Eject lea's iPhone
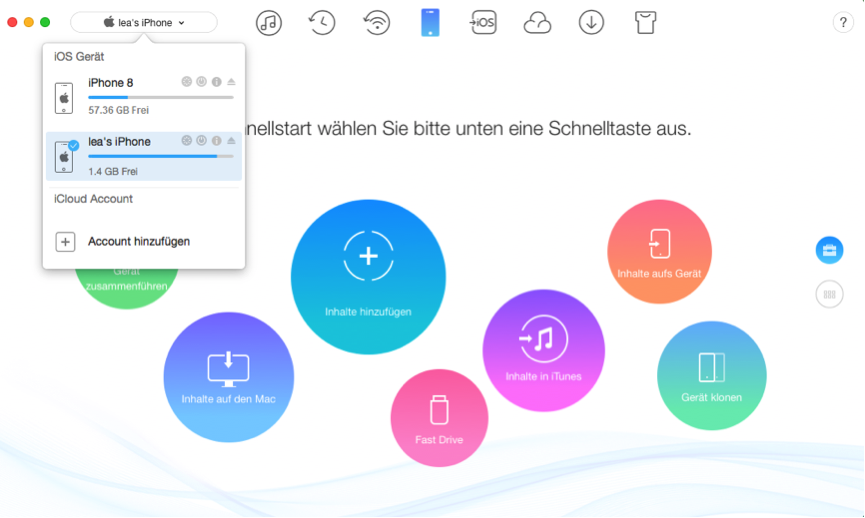The height and width of the screenshot is (518, 865). pos(231,141)
